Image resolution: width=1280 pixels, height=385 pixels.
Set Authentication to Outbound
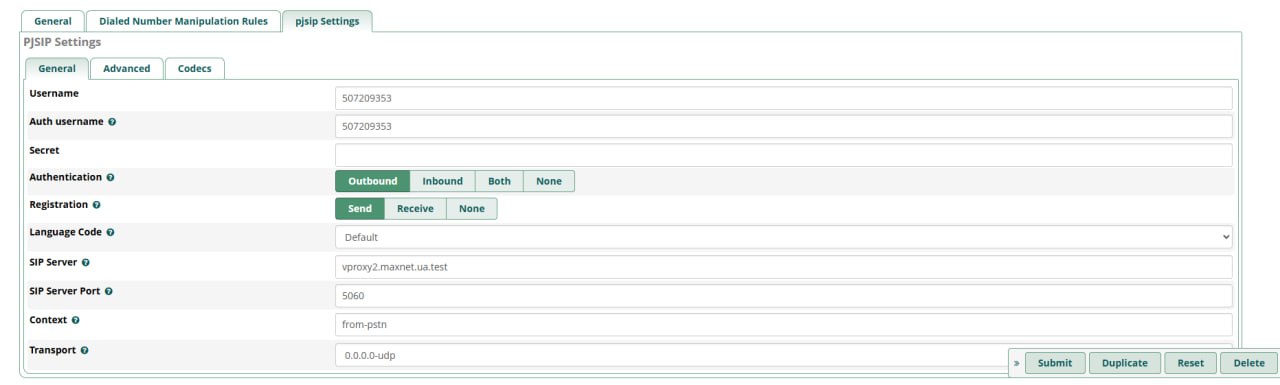coord(372,181)
